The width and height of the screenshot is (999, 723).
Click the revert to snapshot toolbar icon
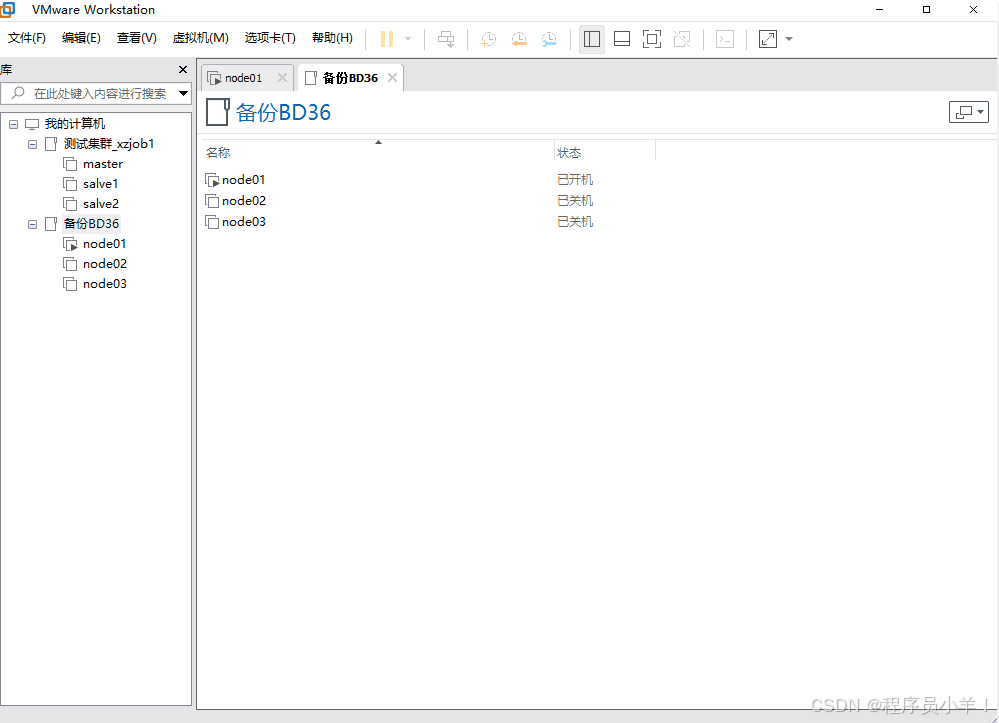click(x=519, y=39)
